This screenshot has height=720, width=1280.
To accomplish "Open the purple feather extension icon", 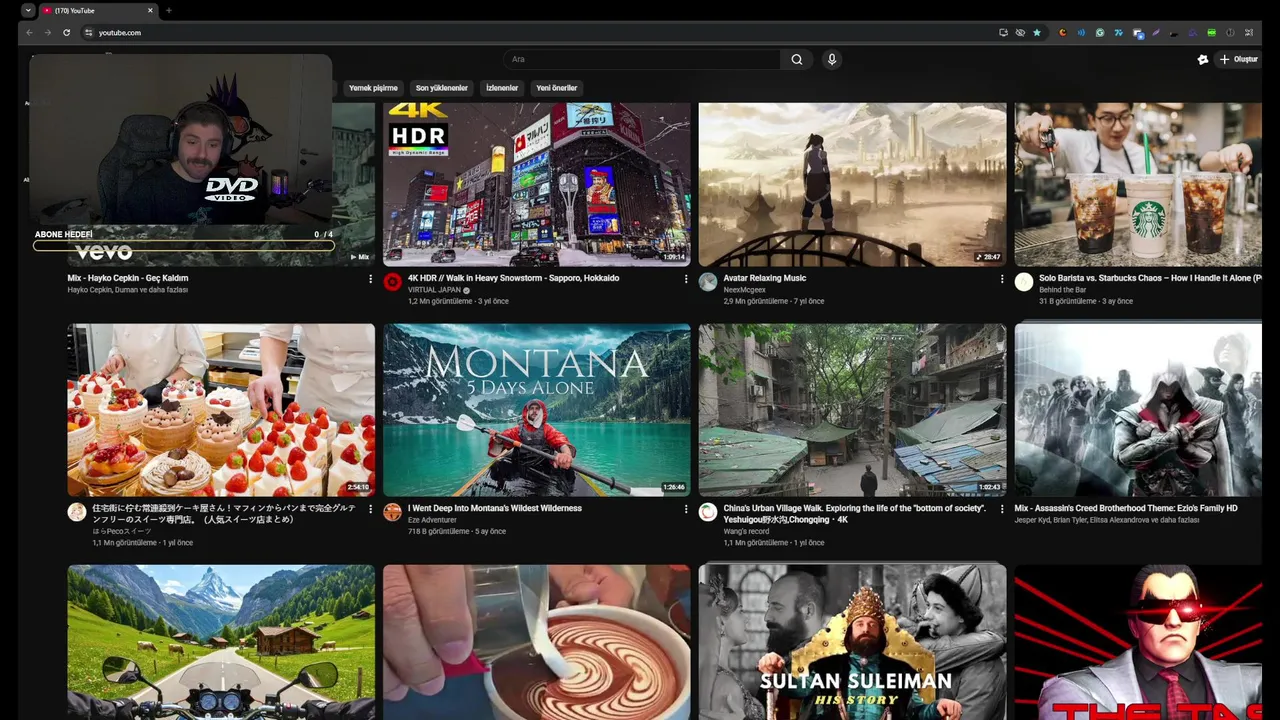I will click(1156, 32).
